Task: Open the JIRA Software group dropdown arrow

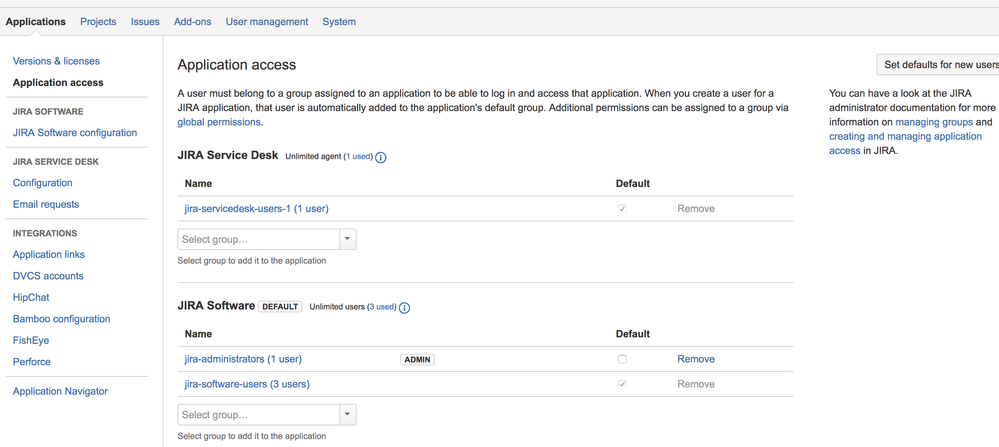Action: click(347, 415)
